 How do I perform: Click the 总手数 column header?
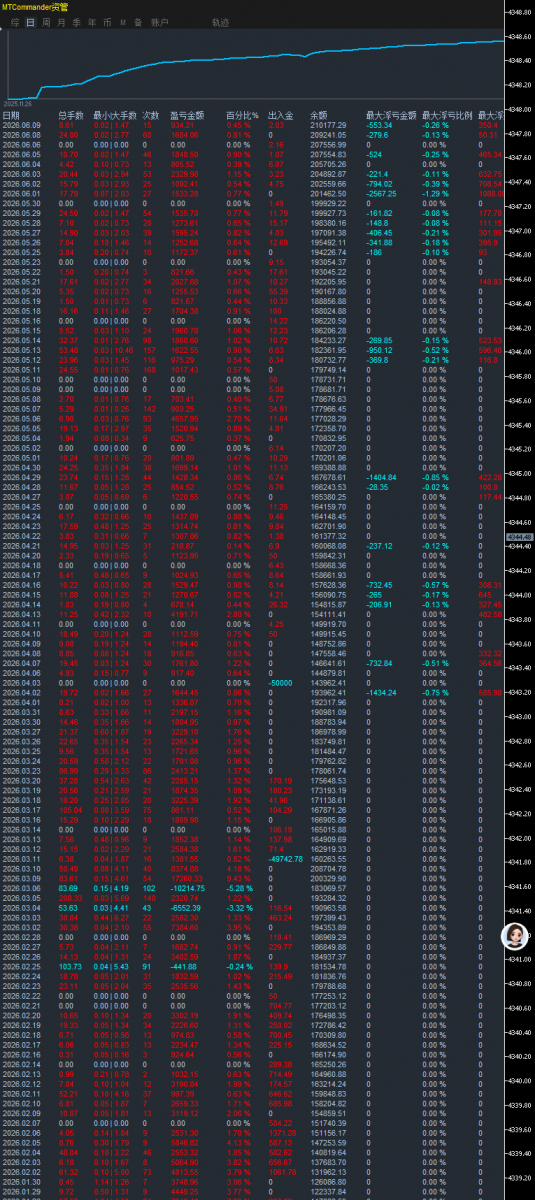tap(71, 116)
